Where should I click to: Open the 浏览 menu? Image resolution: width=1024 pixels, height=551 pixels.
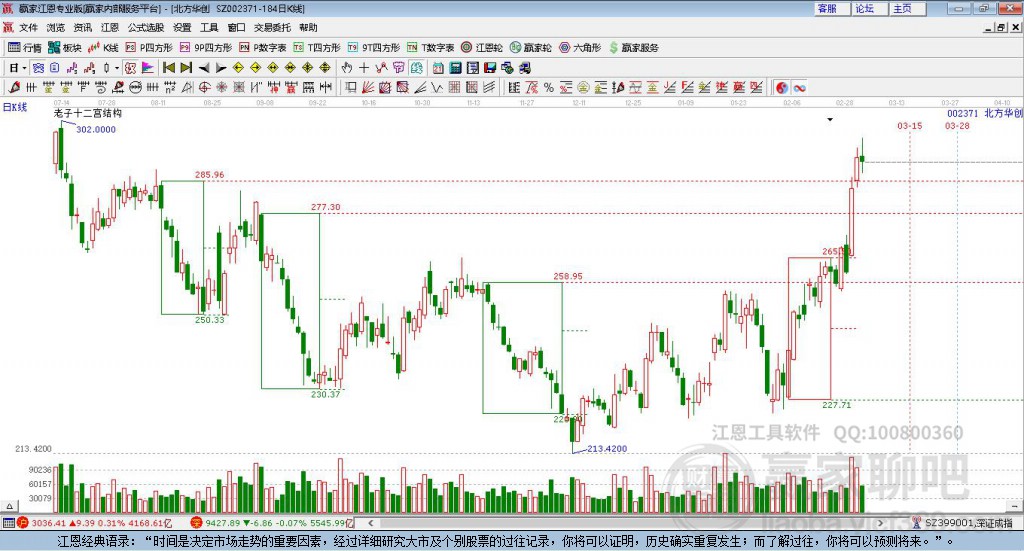pos(56,27)
